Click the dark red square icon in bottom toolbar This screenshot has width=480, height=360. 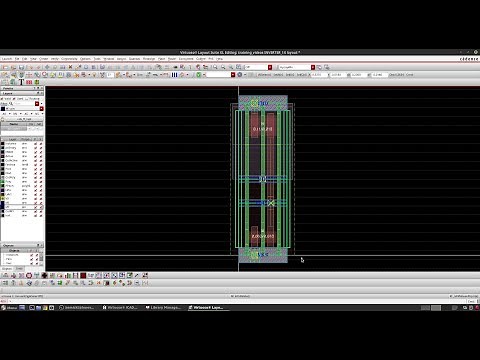83,275
